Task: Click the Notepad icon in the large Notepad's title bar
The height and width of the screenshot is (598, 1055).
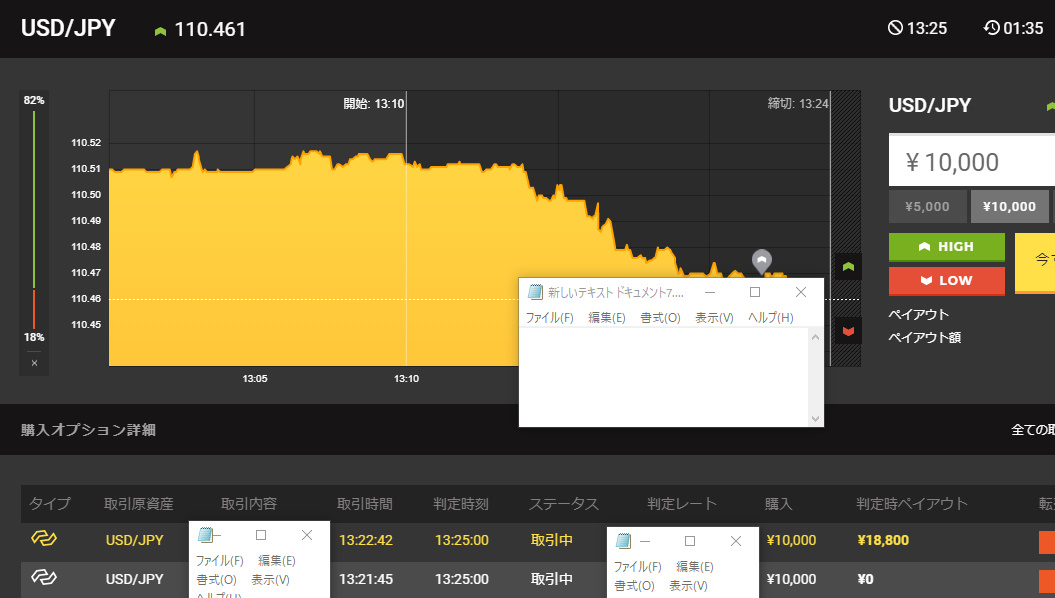Action: click(x=536, y=292)
